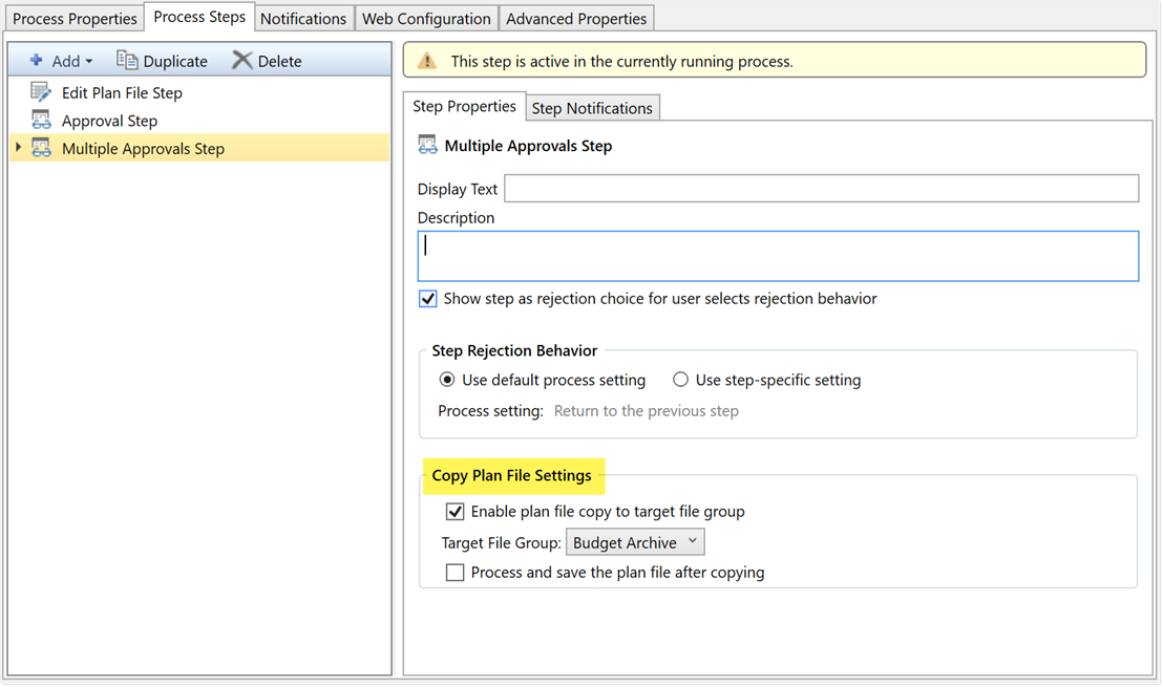
Task: Select Use step-specific setting option
Action: tap(681, 380)
